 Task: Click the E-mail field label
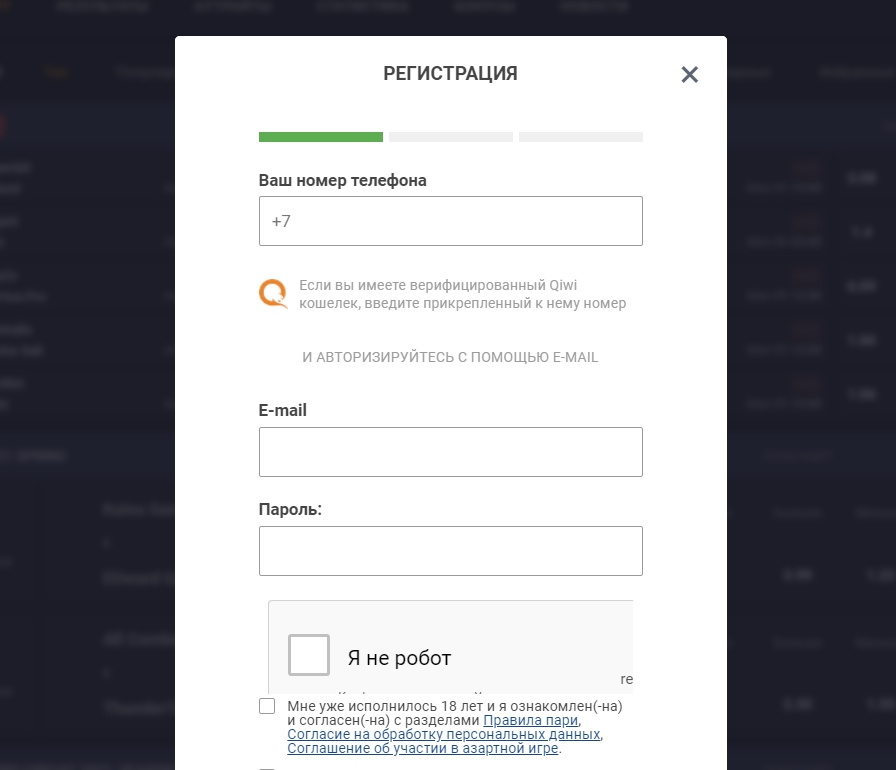[283, 411]
